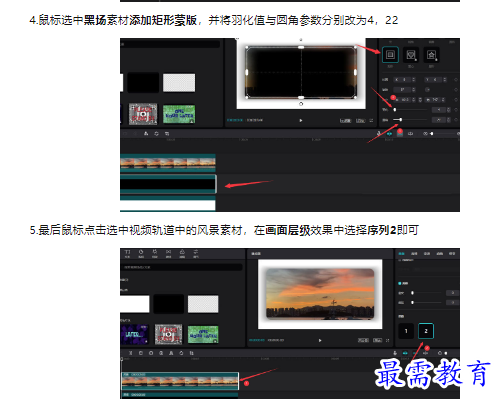Click the mask rotation degree field in step 4

click(402, 90)
